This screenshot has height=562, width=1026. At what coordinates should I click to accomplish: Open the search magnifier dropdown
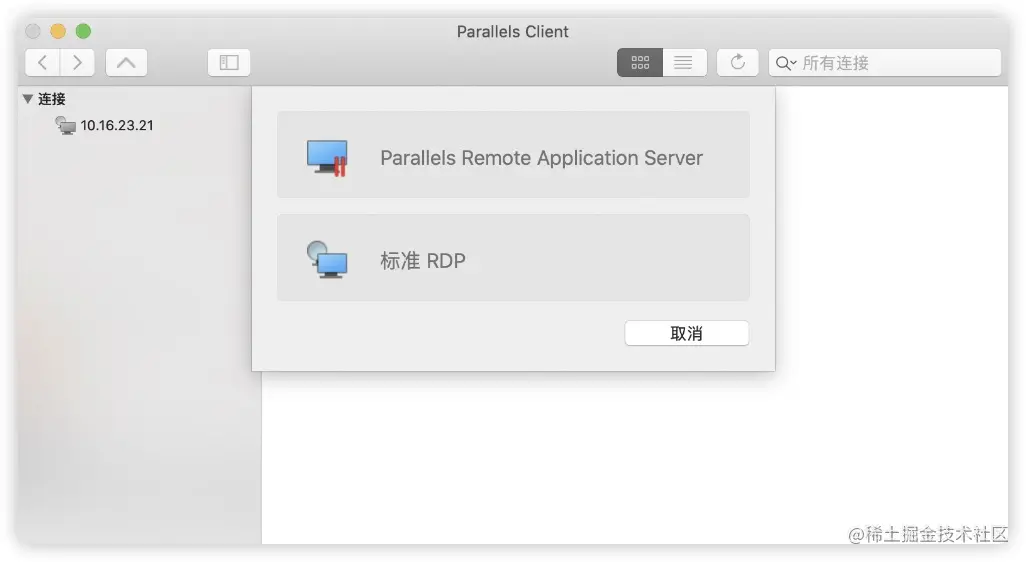click(785, 63)
